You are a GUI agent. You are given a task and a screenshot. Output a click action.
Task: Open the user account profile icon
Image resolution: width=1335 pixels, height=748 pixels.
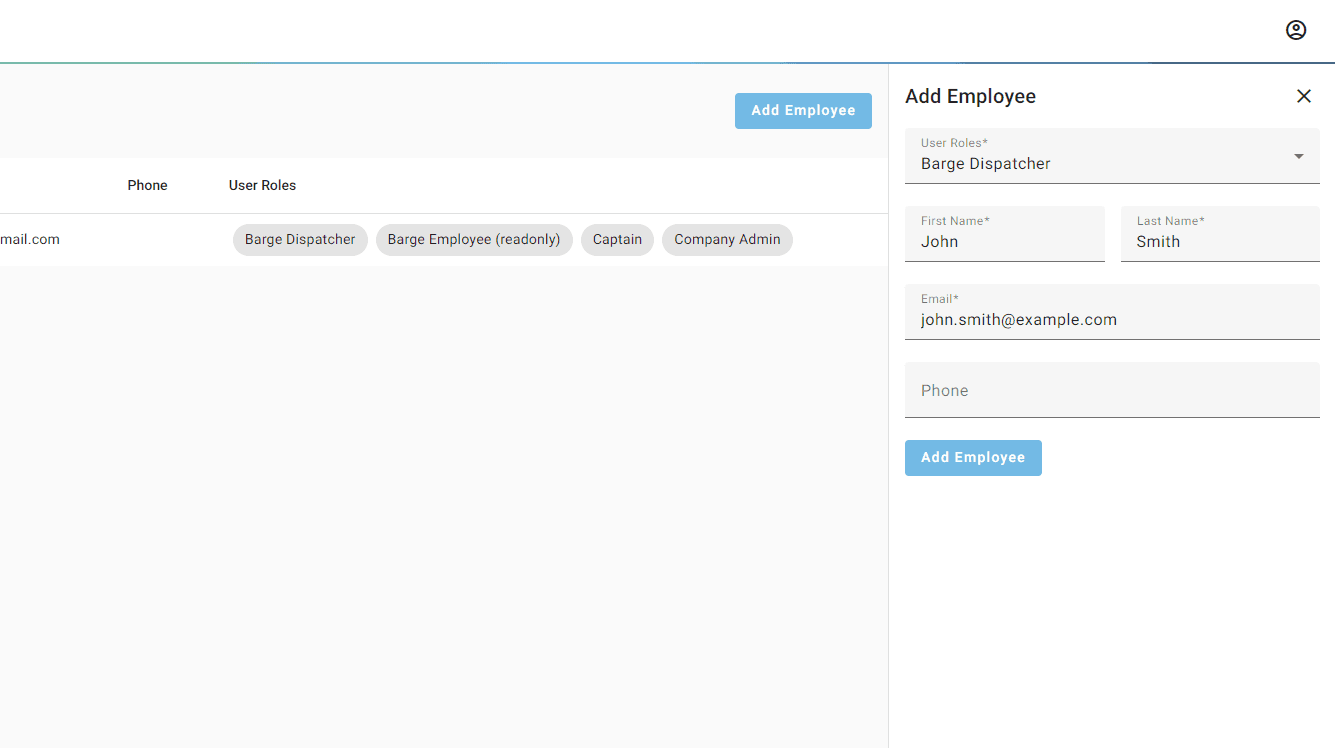point(1296,30)
